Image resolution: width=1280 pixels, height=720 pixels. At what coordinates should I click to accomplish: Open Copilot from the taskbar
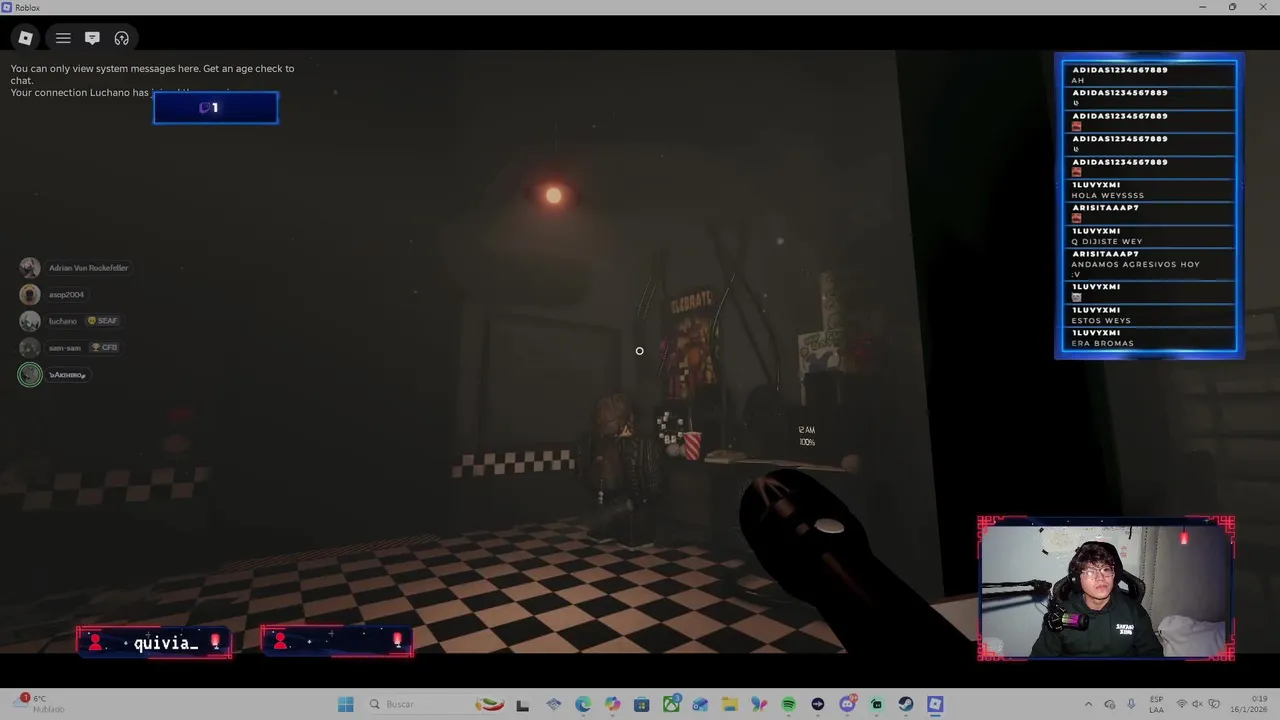tap(612, 704)
